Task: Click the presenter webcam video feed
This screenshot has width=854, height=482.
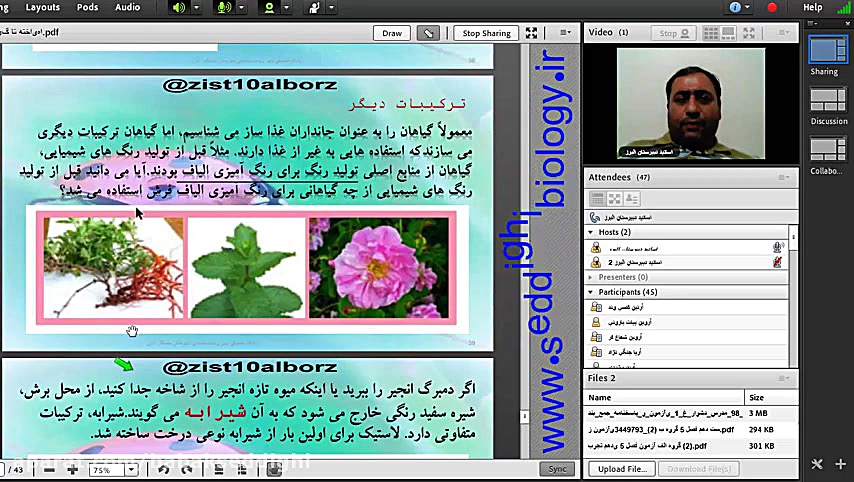Action: (x=691, y=103)
